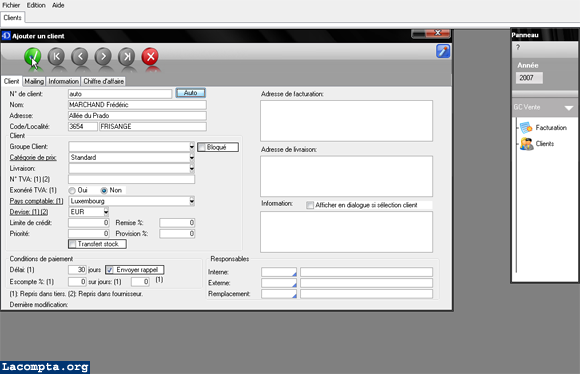Cancel with the red X button
This screenshot has width=580, height=374.
click(150, 57)
